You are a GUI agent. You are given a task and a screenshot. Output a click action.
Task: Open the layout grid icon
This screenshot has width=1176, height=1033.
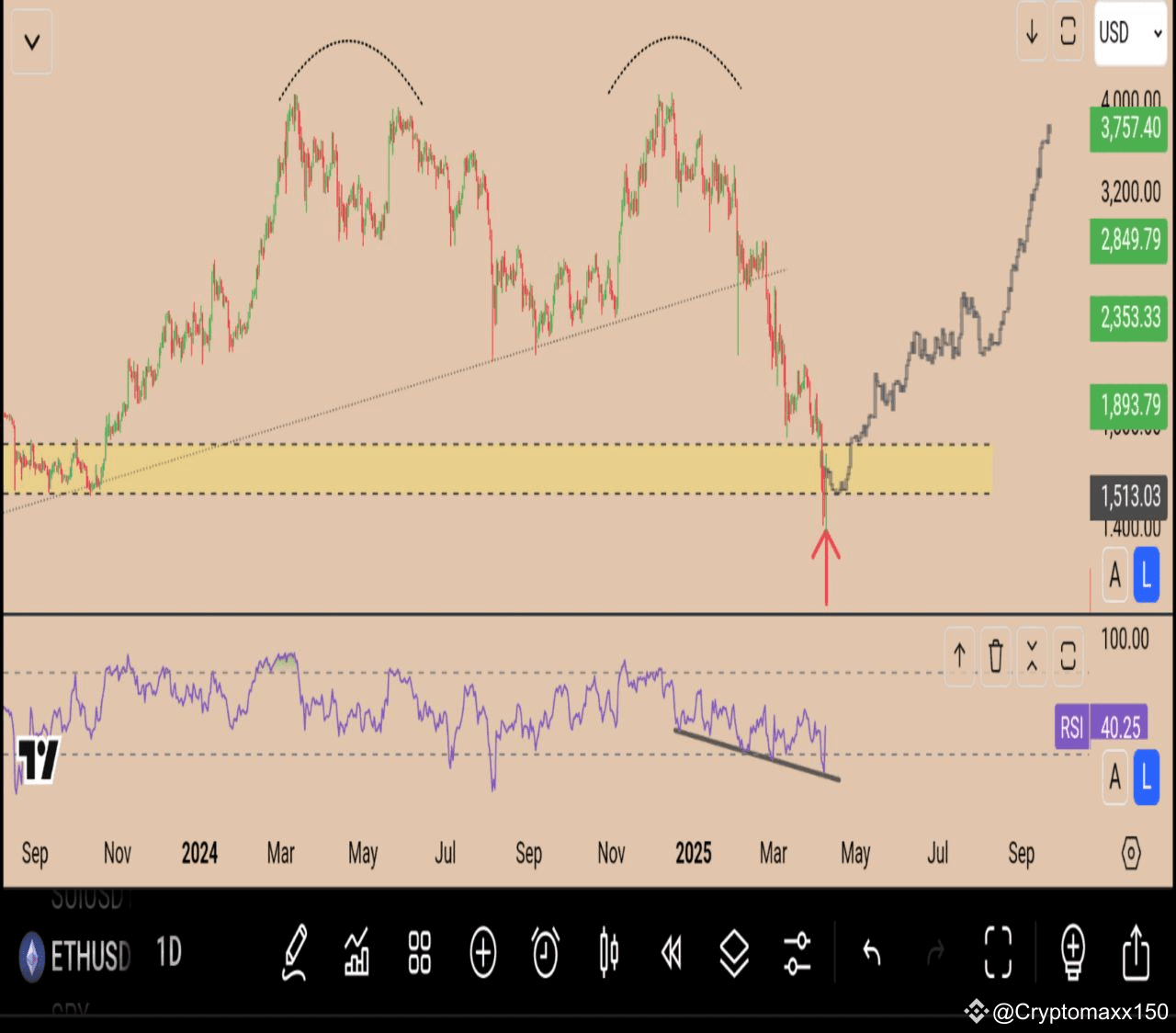click(x=420, y=953)
